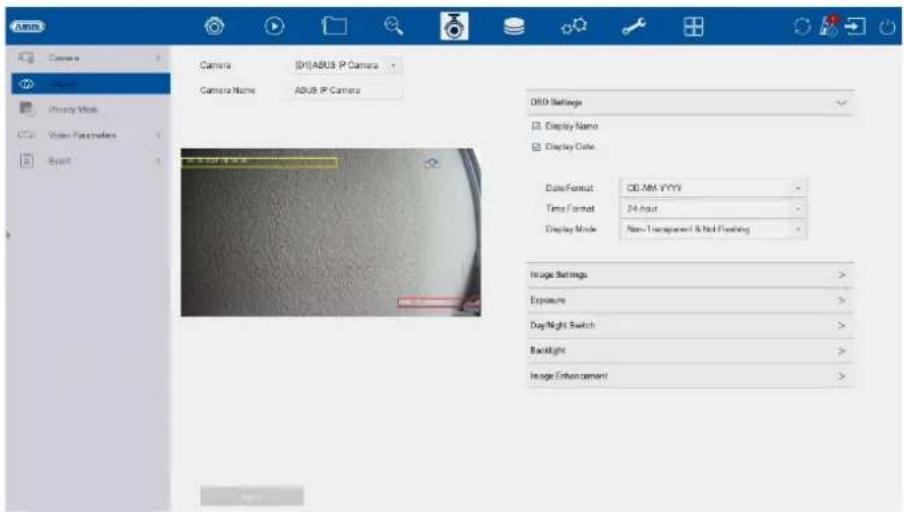Viewport: 904px width, 512px height.
Task: Click the logout arrow-in-box icon
Action: point(856,27)
